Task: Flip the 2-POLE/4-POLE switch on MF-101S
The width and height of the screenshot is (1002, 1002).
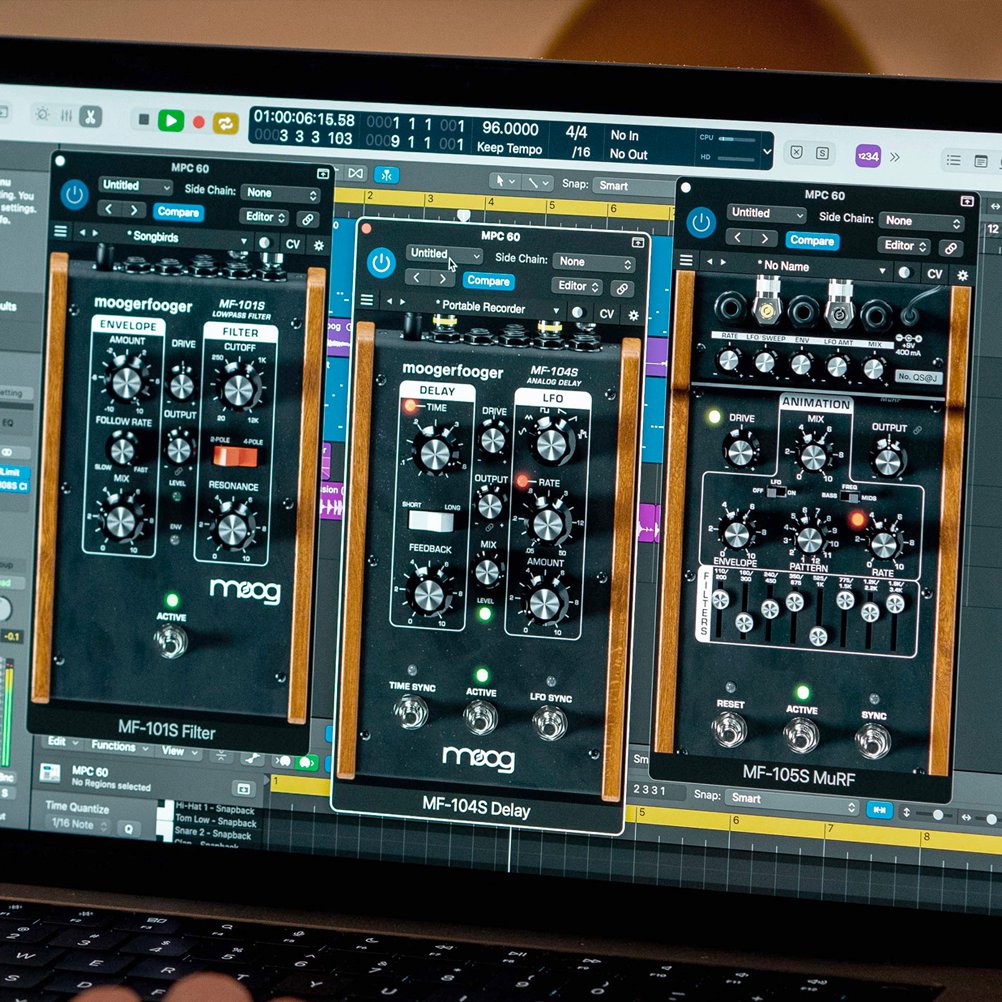Action: pyautogui.click(x=237, y=455)
